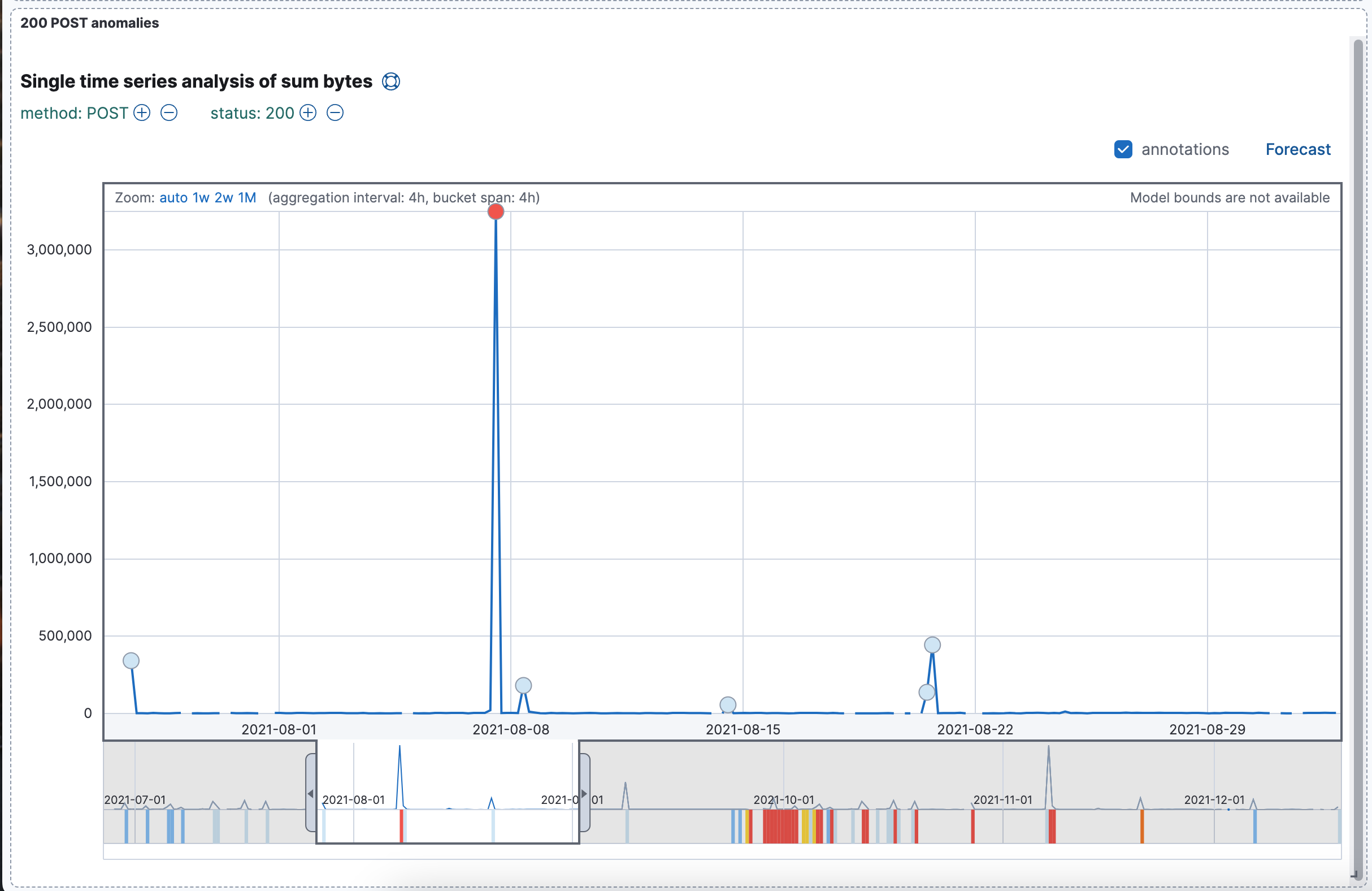Open the help icon beside the chart title
The height and width of the screenshot is (891, 1372).
pyautogui.click(x=391, y=81)
